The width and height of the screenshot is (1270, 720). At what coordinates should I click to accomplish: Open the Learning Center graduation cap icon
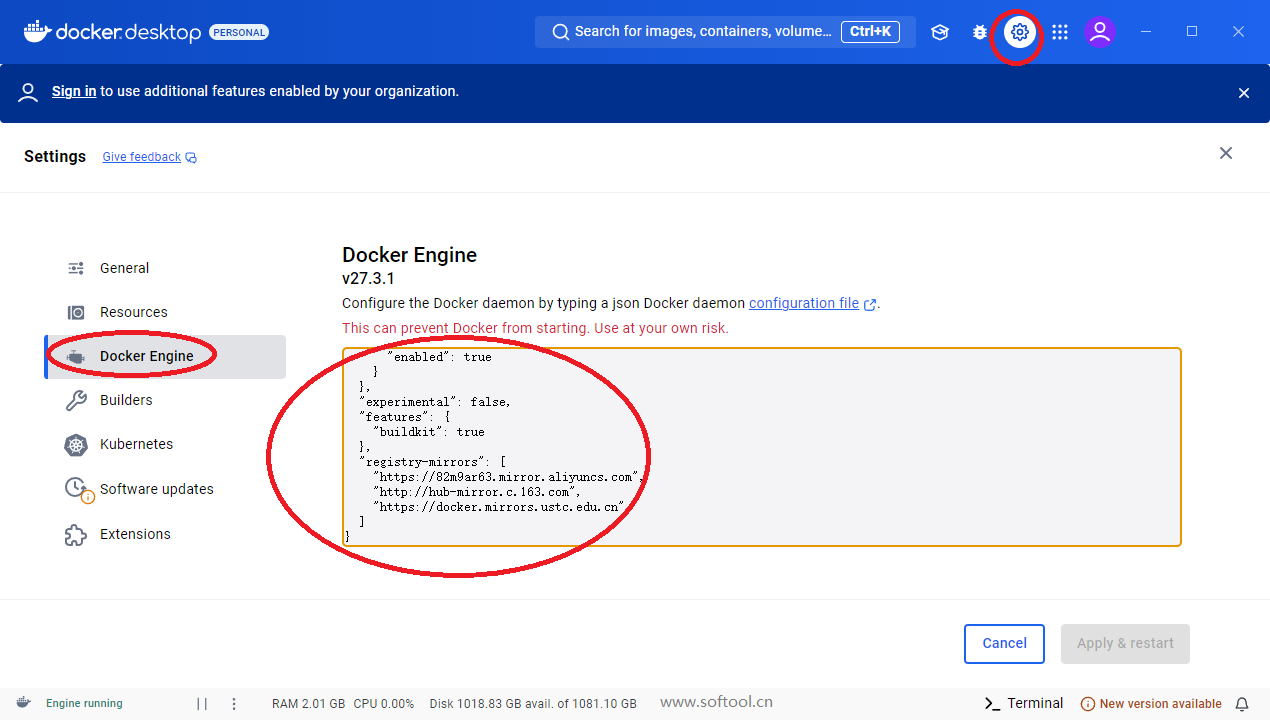[x=939, y=32]
